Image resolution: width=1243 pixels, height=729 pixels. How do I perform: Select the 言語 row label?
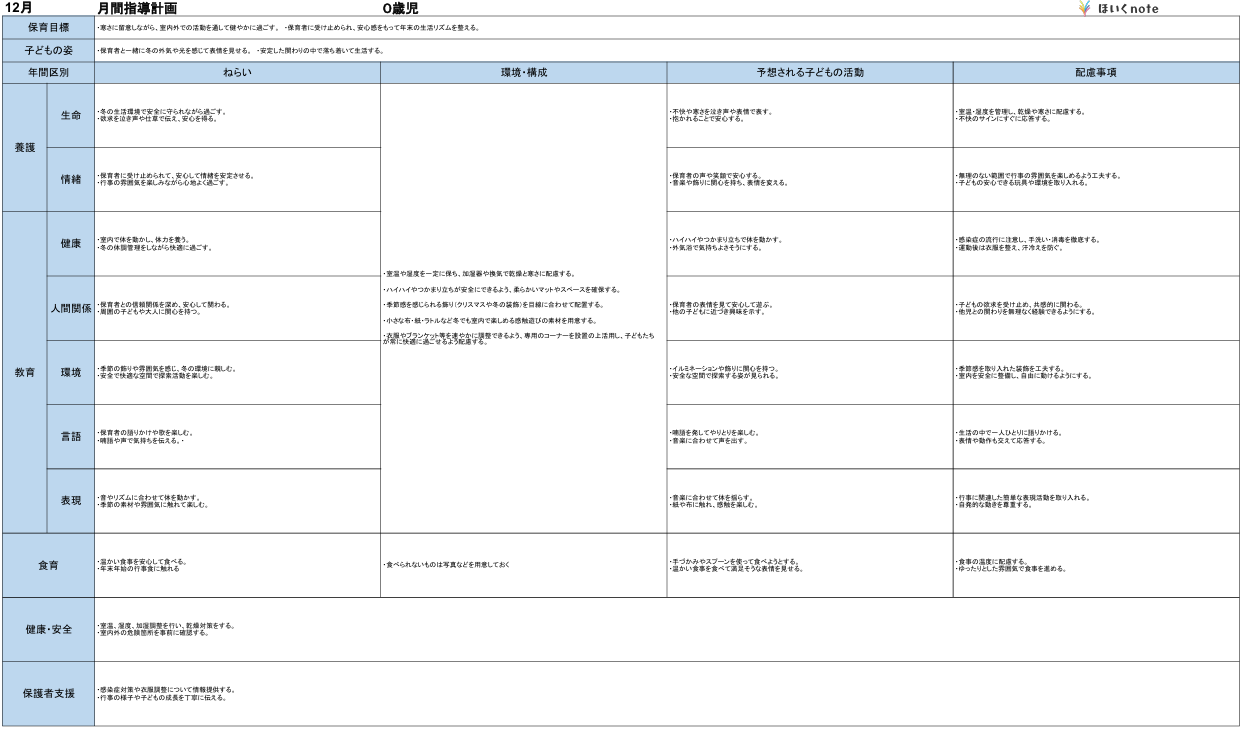(71, 436)
